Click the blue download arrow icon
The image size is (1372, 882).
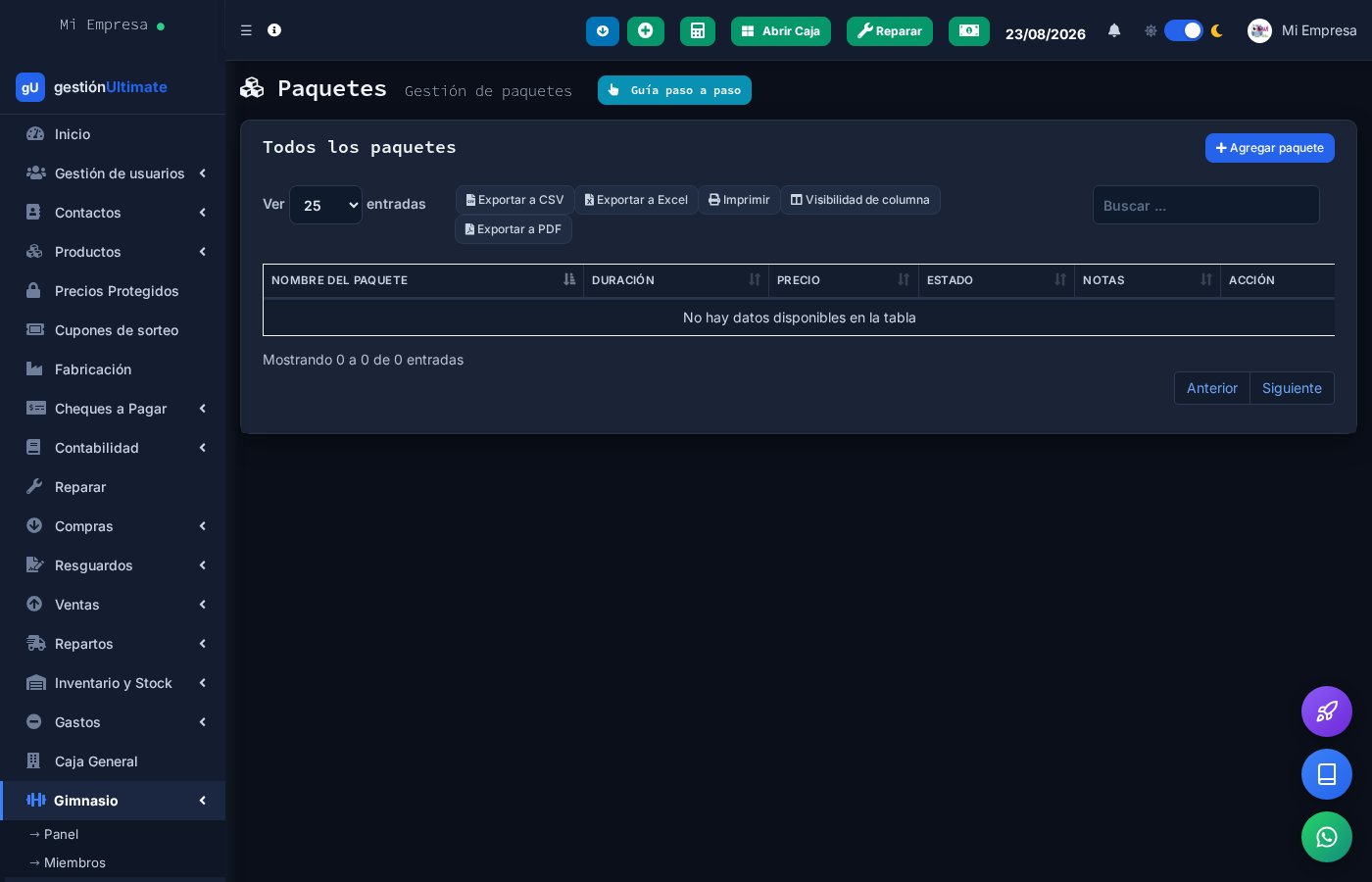(603, 31)
